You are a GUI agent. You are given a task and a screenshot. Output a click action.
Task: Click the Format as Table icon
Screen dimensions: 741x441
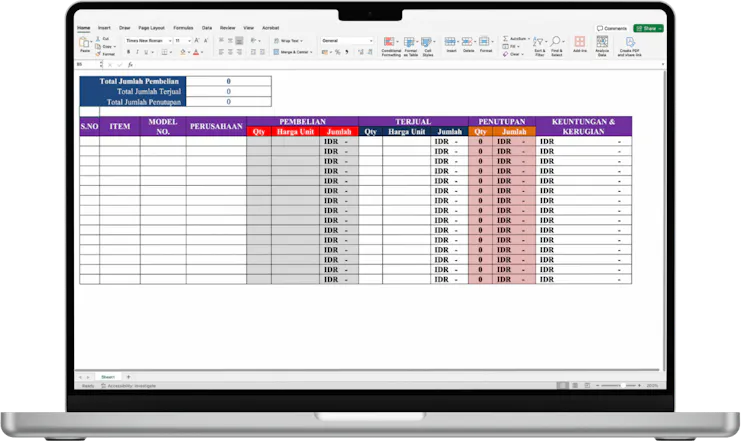click(410, 46)
